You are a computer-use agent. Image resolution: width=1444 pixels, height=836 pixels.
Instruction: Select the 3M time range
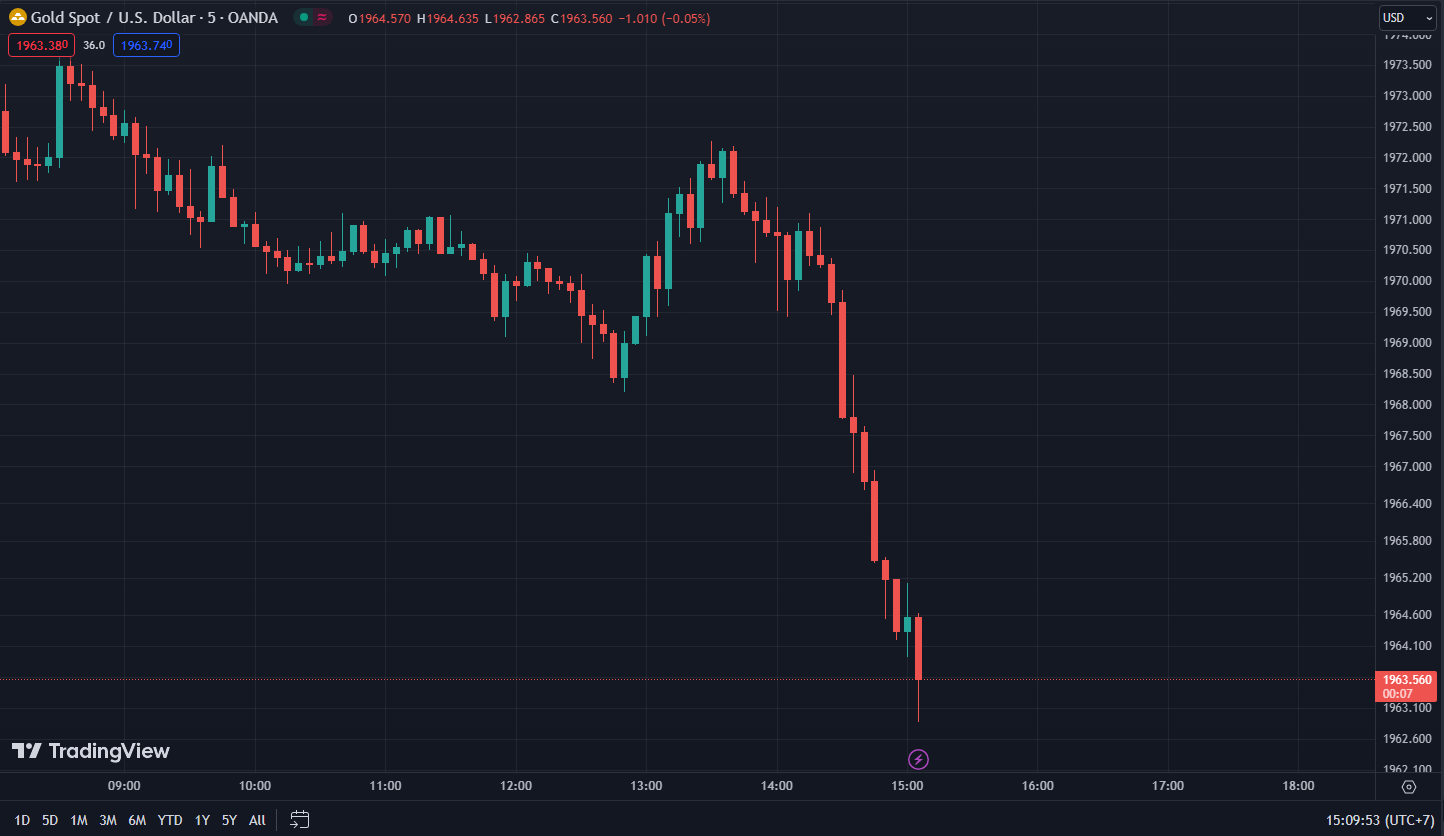108,820
